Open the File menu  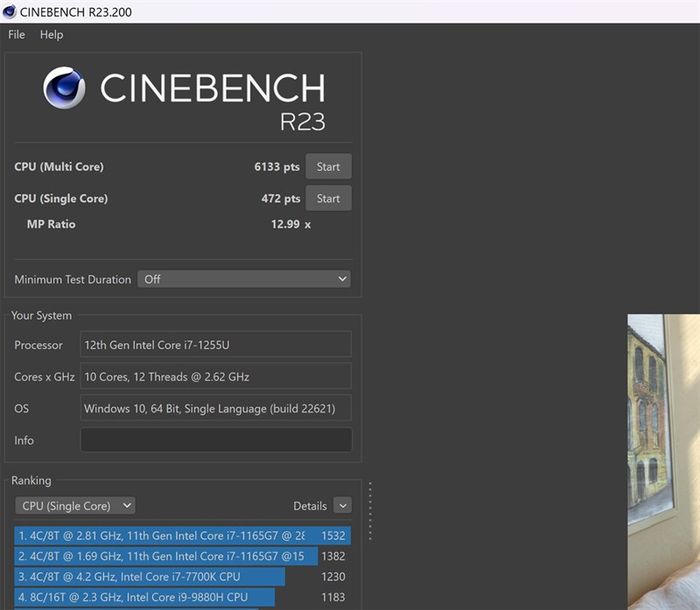pos(17,35)
